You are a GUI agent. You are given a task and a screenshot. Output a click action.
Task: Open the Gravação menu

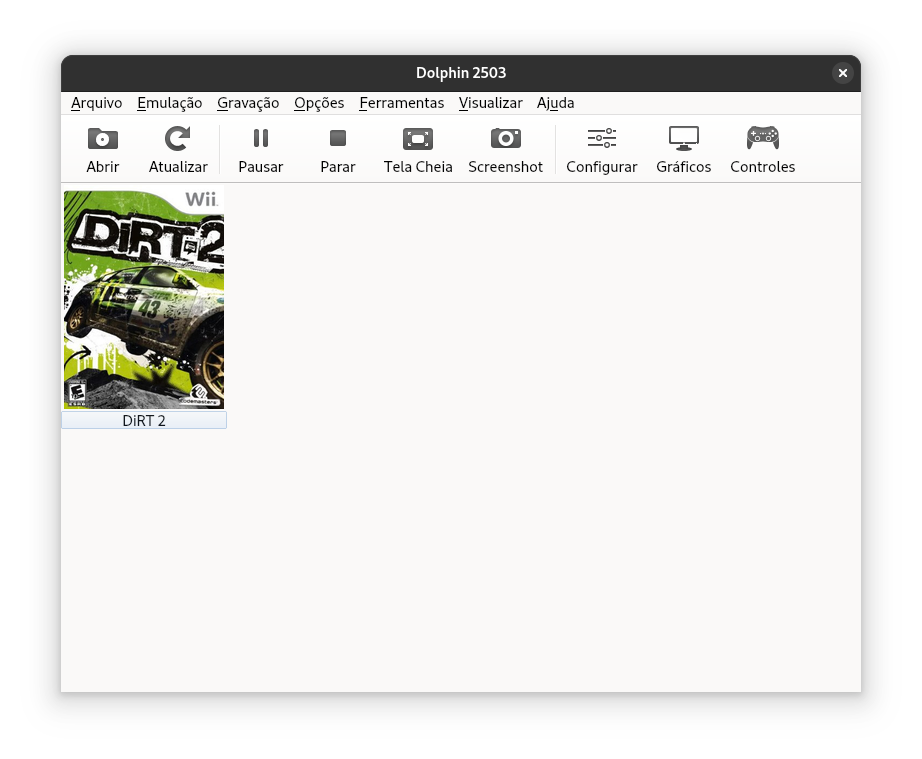(248, 103)
